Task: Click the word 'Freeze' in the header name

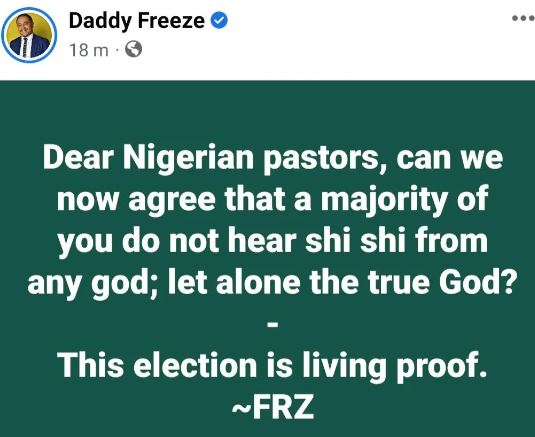Action: 171,20
